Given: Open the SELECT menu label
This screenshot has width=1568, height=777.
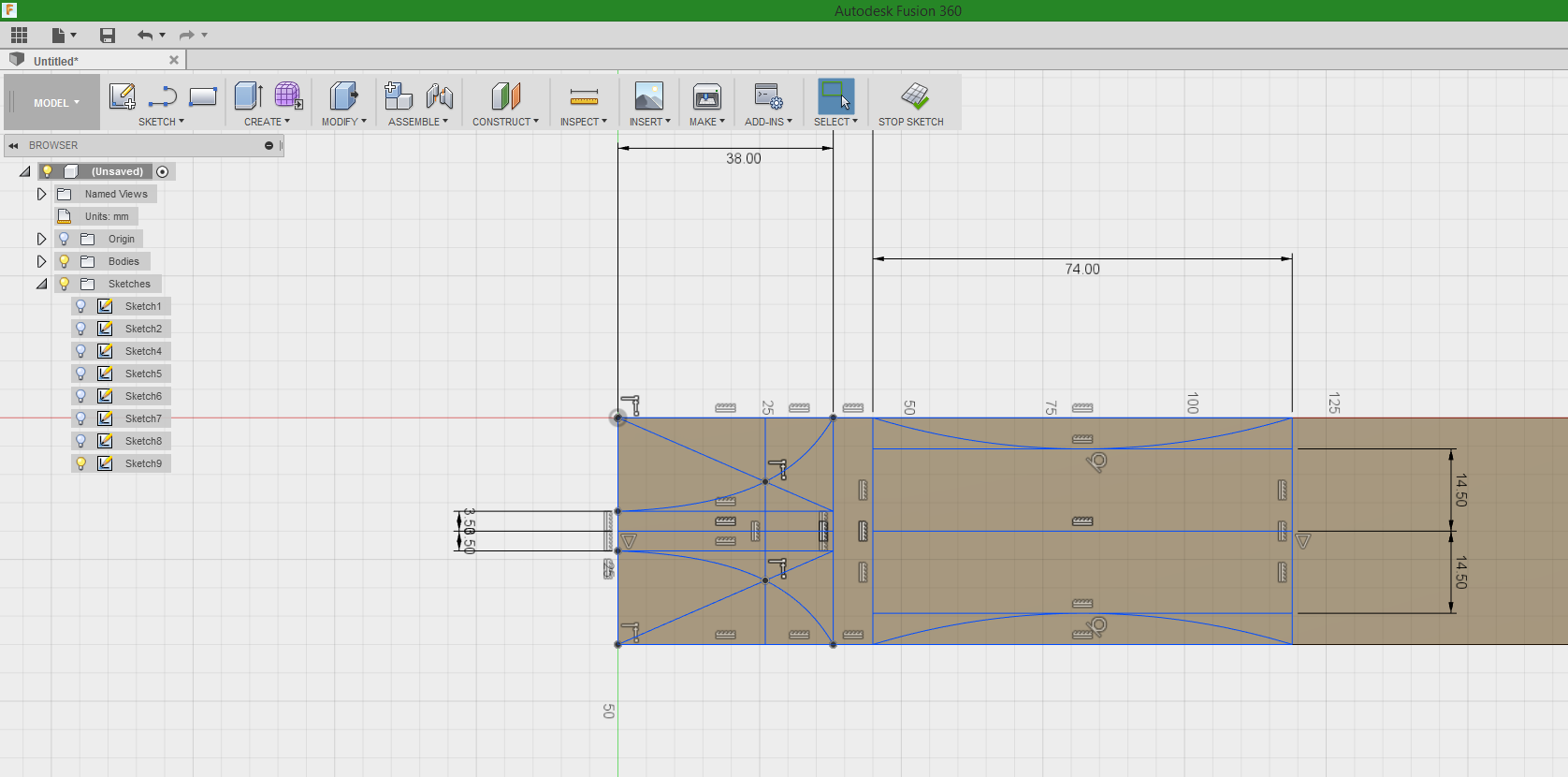Looking at the screenshot, I should click(x=835, y=122).
